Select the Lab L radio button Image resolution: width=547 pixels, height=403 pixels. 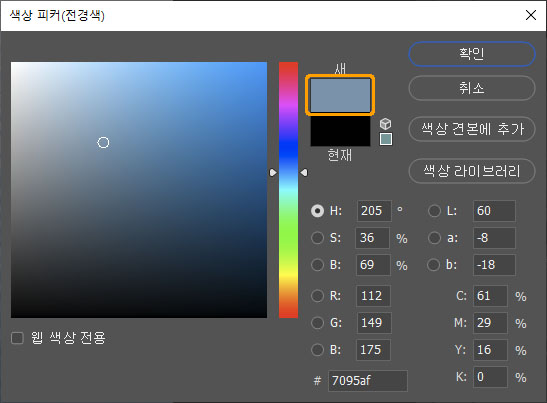coord(434,211)
